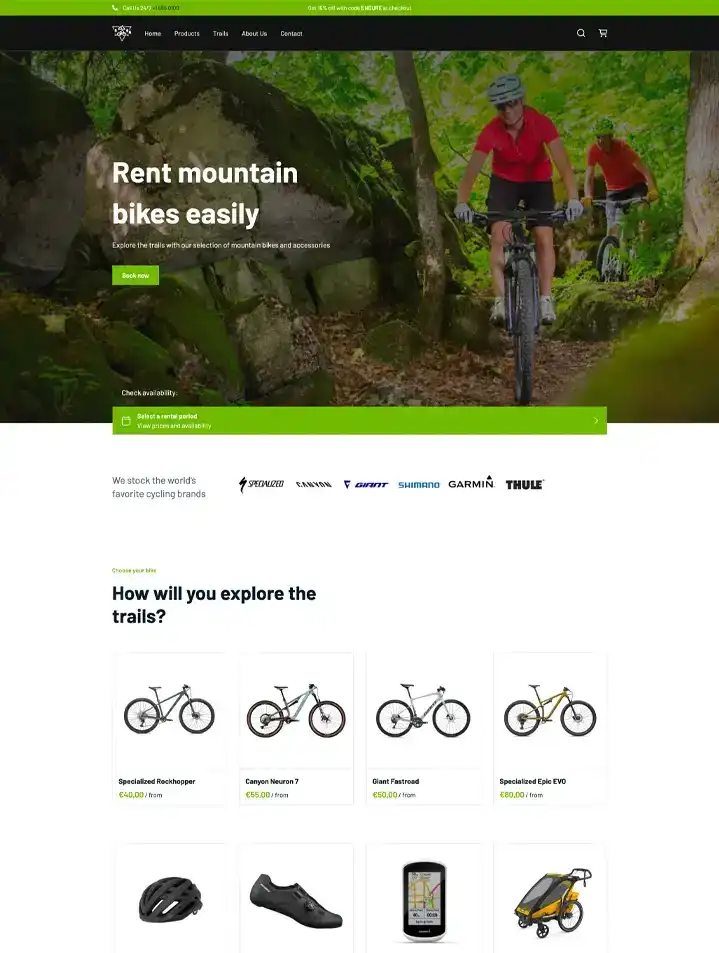Image resolution: width=719 pixels, height=953 pixels.
Task: Click the site logo in navigation bar
Action: point(122,33)
